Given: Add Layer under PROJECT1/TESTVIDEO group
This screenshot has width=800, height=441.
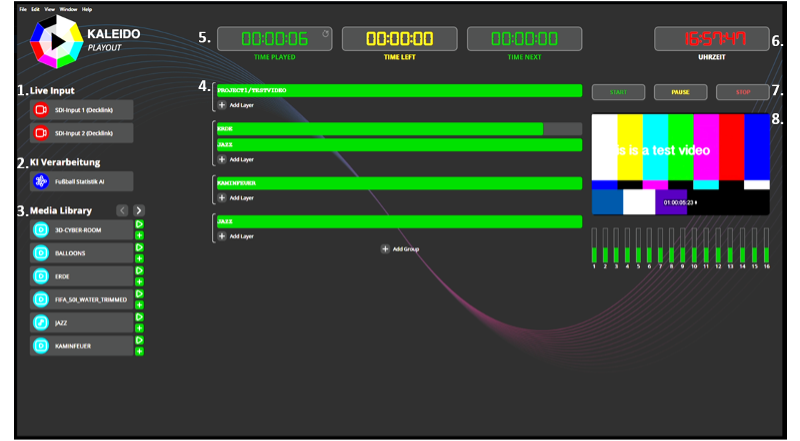Looking at the screenshot, I should pos(236,105).
